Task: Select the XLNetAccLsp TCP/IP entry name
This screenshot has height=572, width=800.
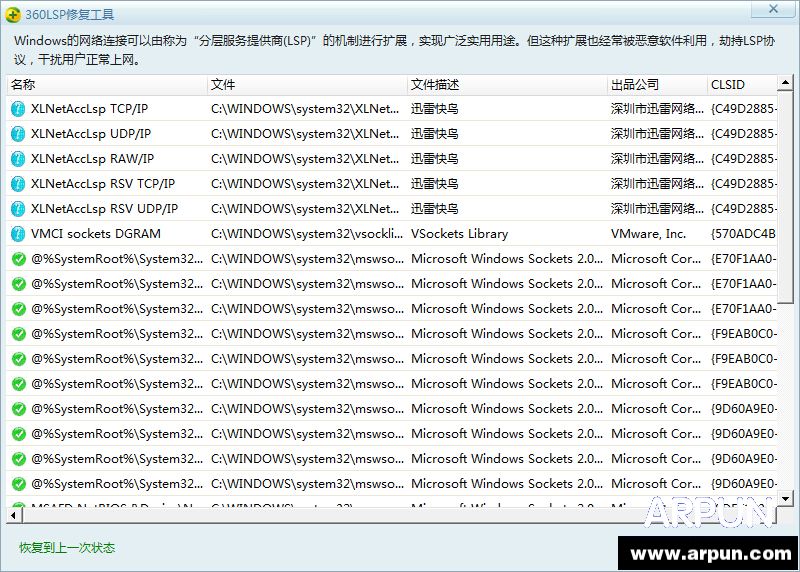Action: tap(89, 109)
